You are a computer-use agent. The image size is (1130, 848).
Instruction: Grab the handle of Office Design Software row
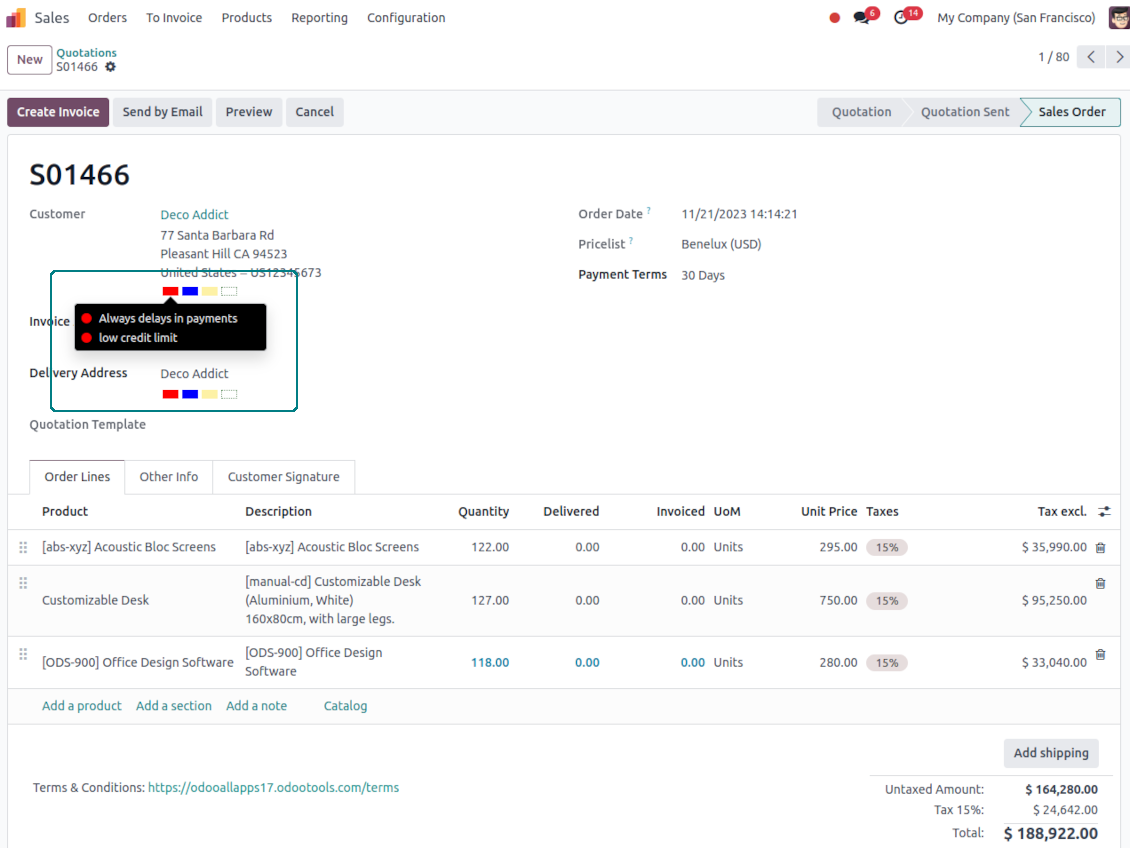coord(23,654)
